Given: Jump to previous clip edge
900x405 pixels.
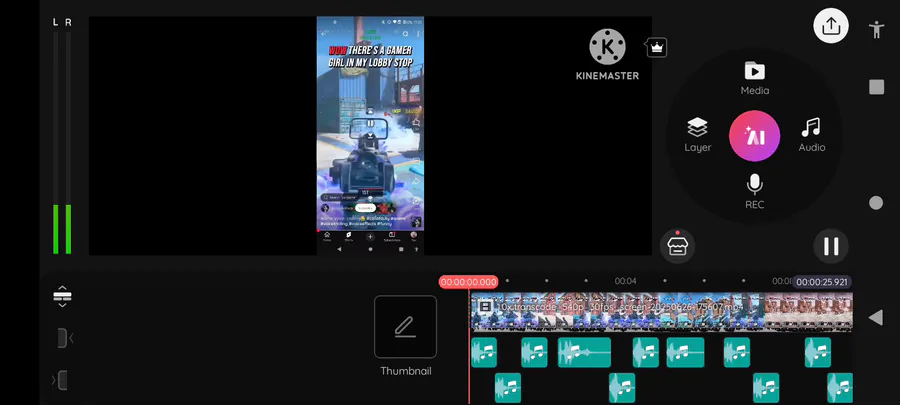Looking at the screenshot, I should 63,338.
